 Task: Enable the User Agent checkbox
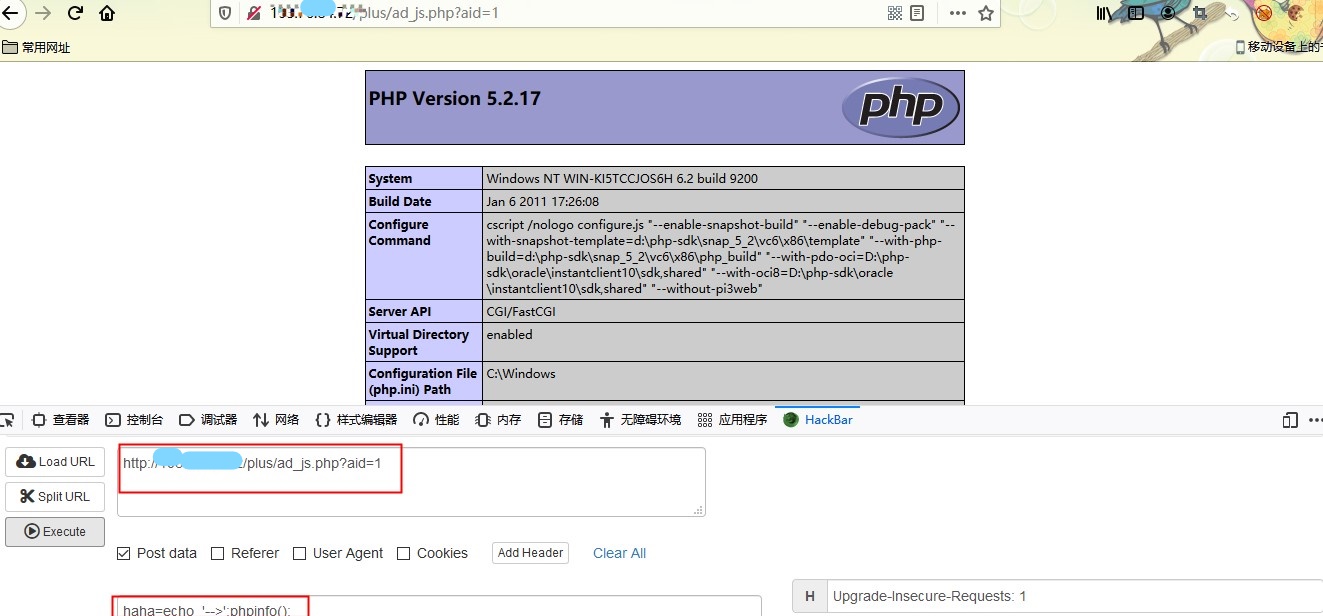coord(300,553)
